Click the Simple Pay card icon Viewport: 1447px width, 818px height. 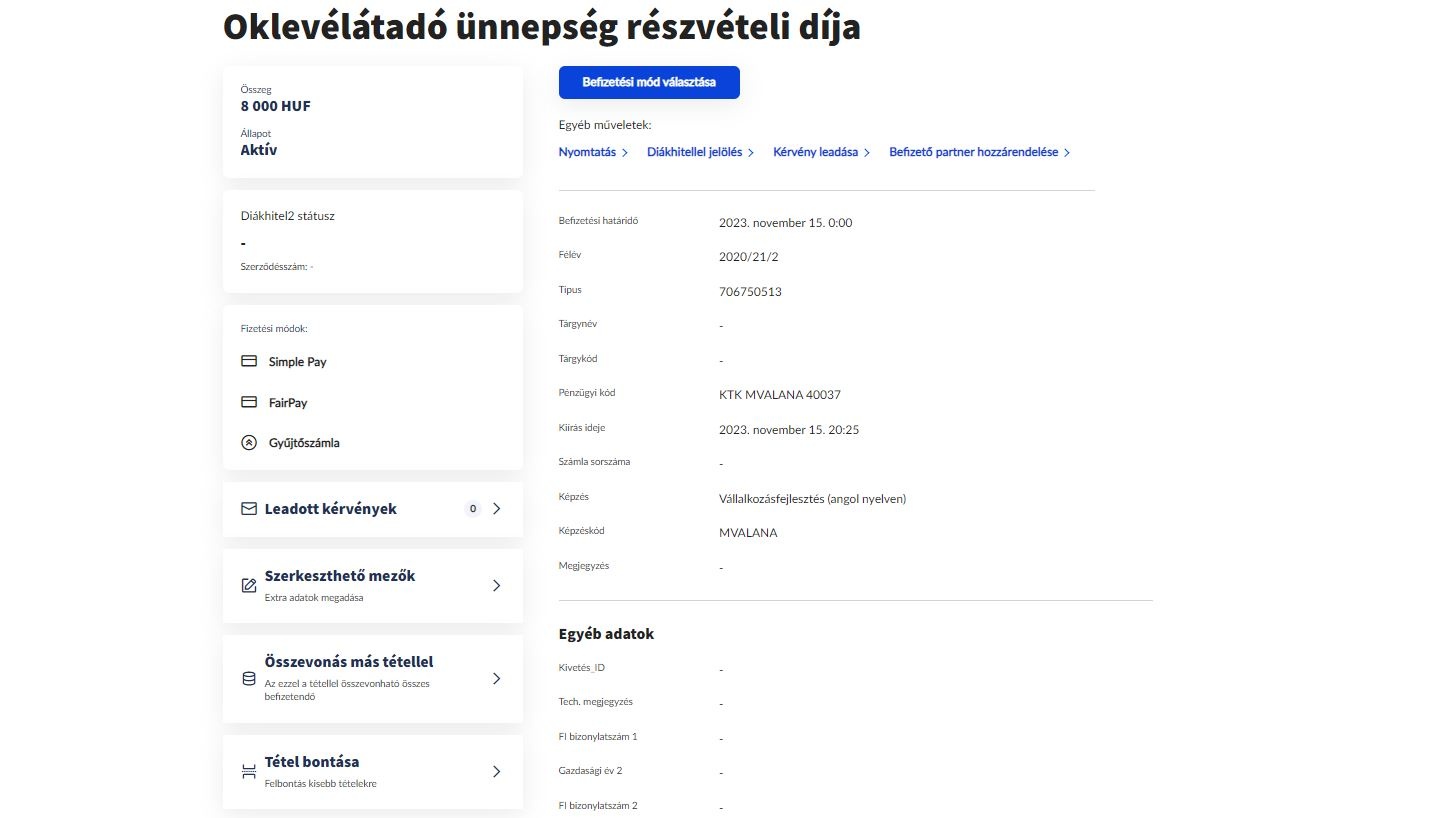[x=249, y=361]
